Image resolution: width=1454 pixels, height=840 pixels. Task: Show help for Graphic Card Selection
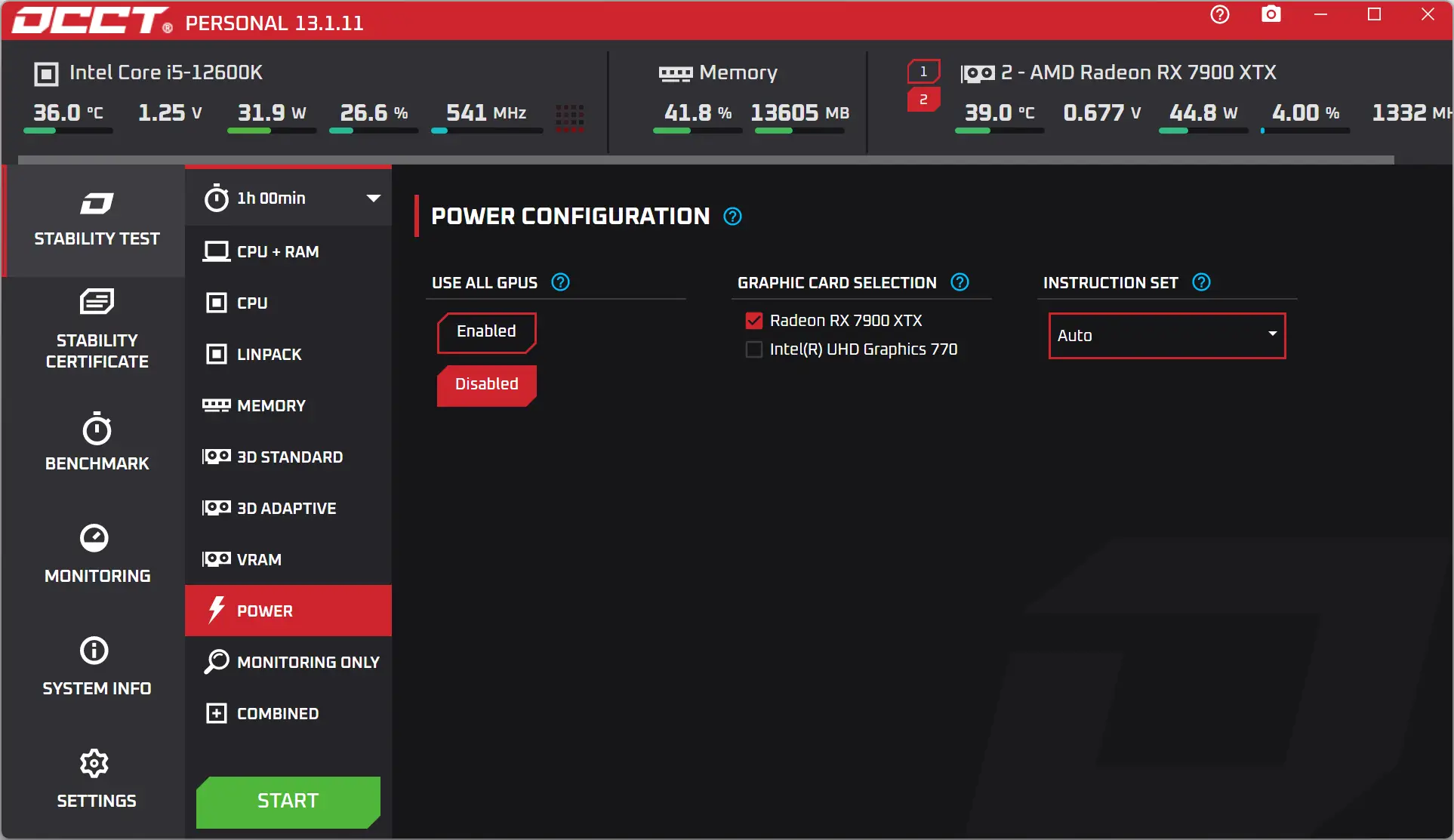click(960, 282)
